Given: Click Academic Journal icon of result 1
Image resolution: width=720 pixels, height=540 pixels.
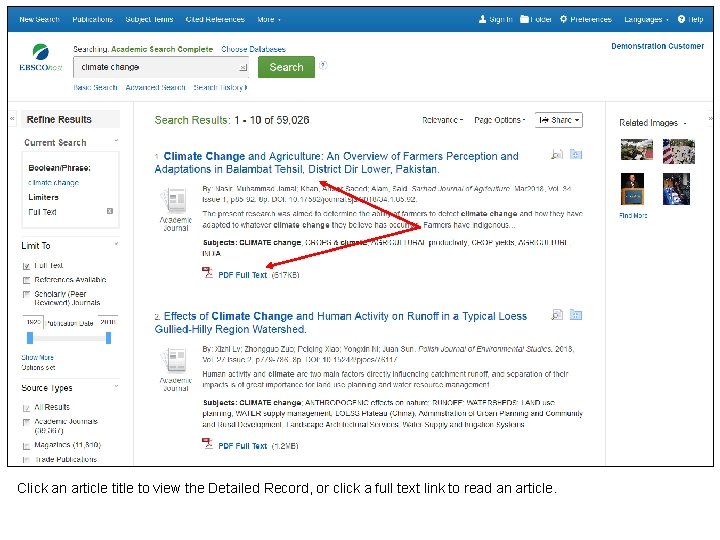Looking at the screenshot, I should click(x=174, y=201).
